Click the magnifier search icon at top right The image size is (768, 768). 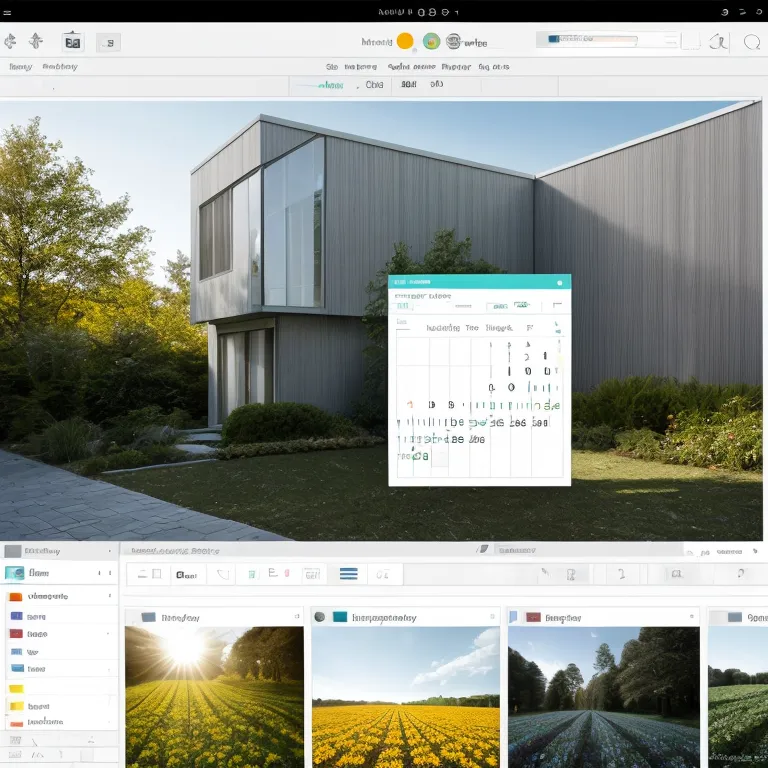click(x=751, y=42)
